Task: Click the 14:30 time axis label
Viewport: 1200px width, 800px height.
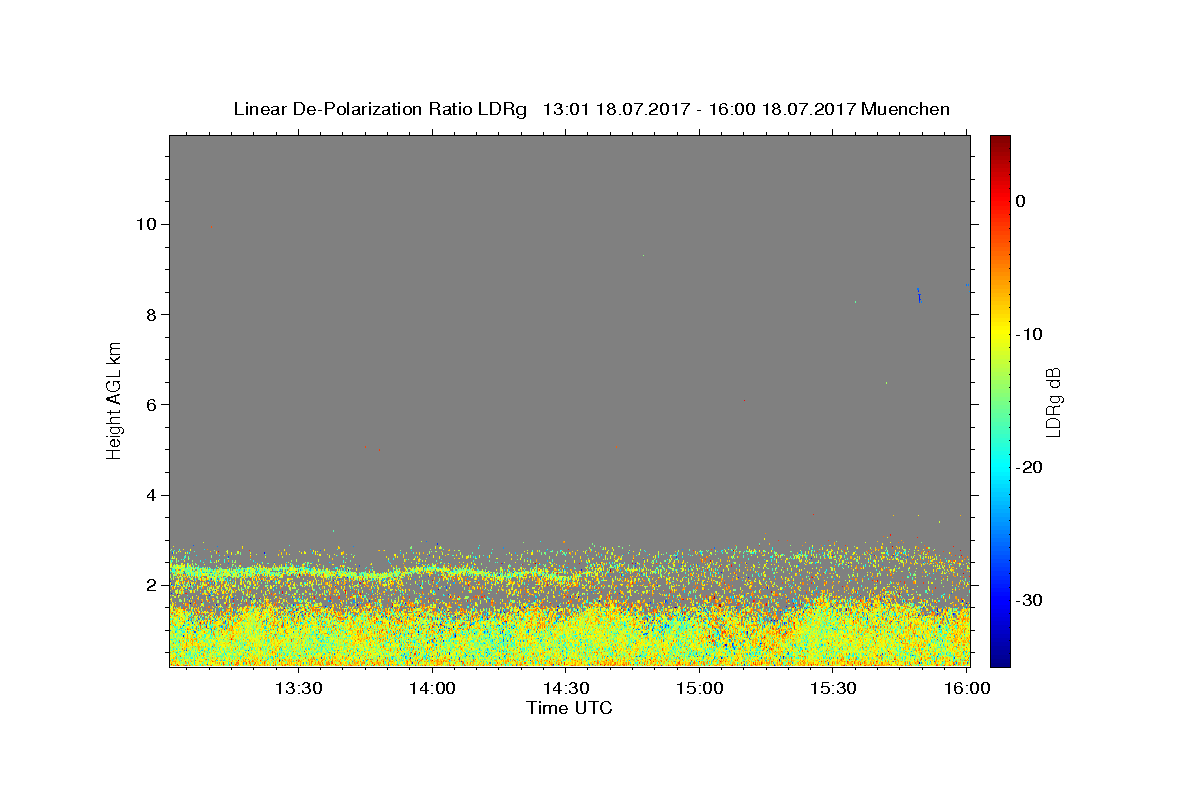Action: [x=566, y=688]
